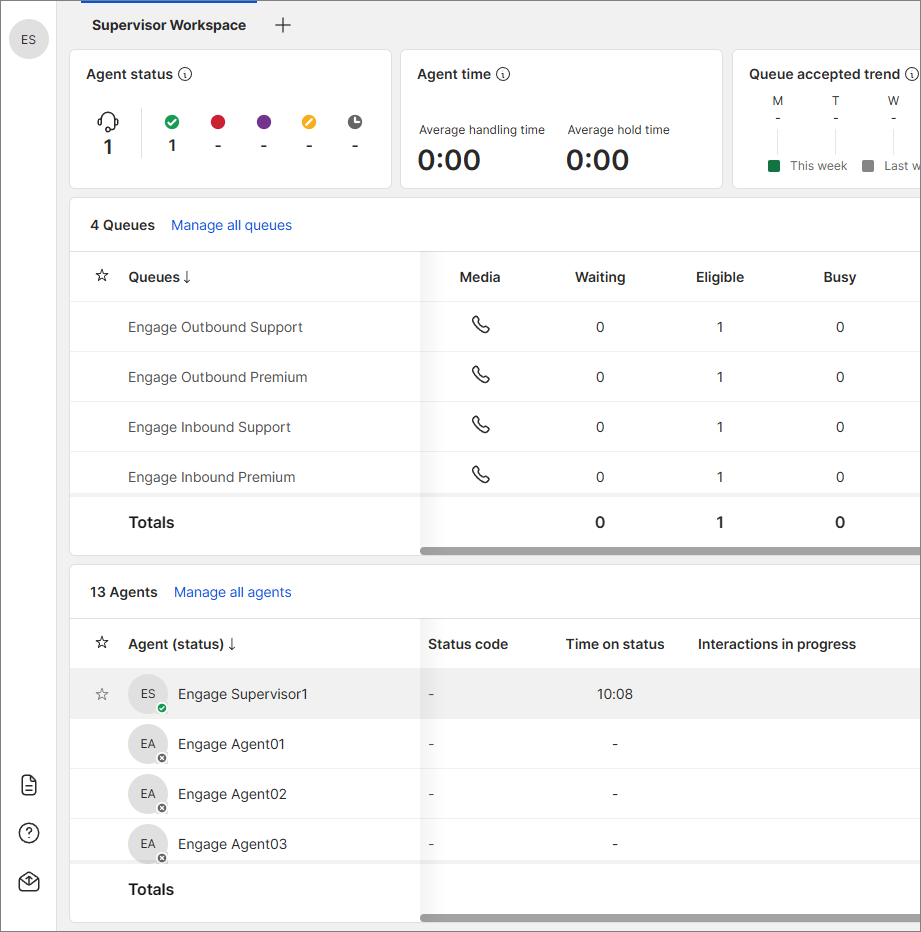Click the Average handling time label
Screen dimensions: 921x932
point(482,130)
